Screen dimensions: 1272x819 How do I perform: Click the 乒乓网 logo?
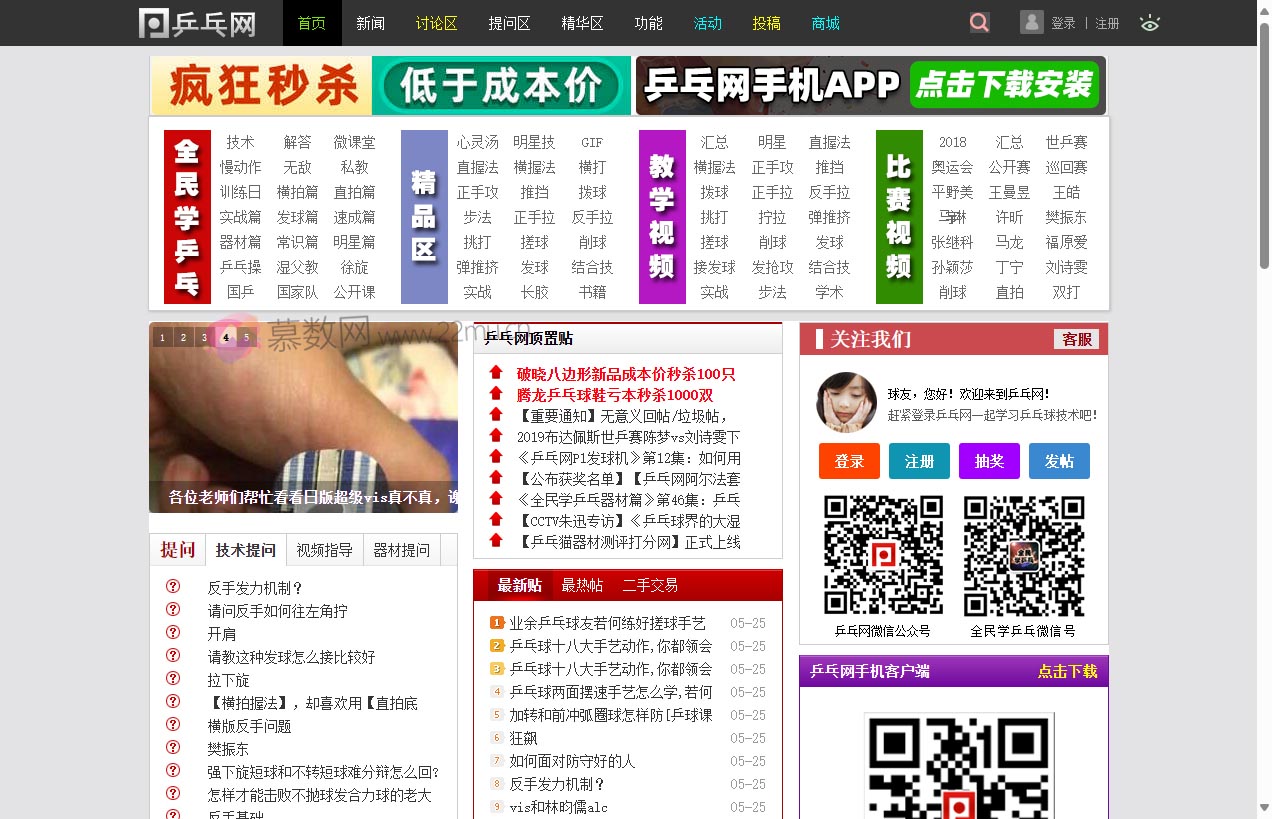pos(198,23)
